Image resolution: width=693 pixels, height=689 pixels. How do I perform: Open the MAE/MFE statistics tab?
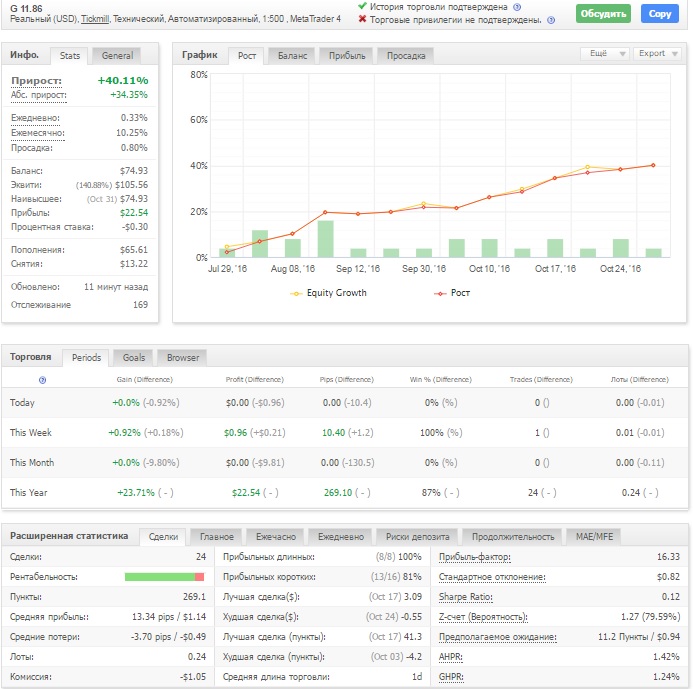pos(594,537)
